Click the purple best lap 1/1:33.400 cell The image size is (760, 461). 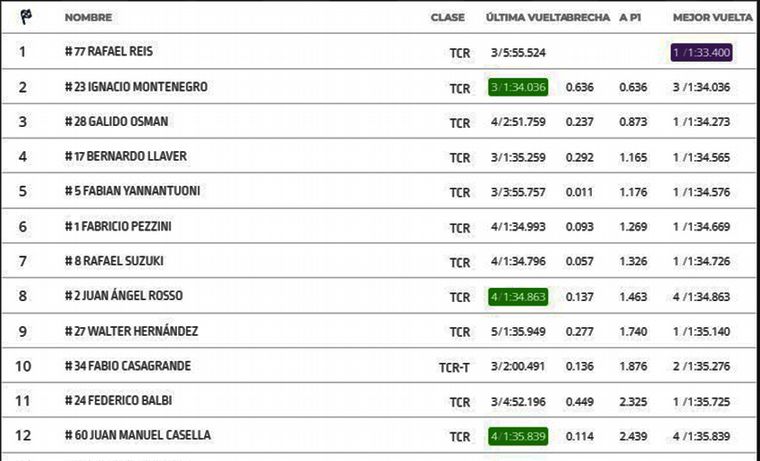[x=703, y=52]
